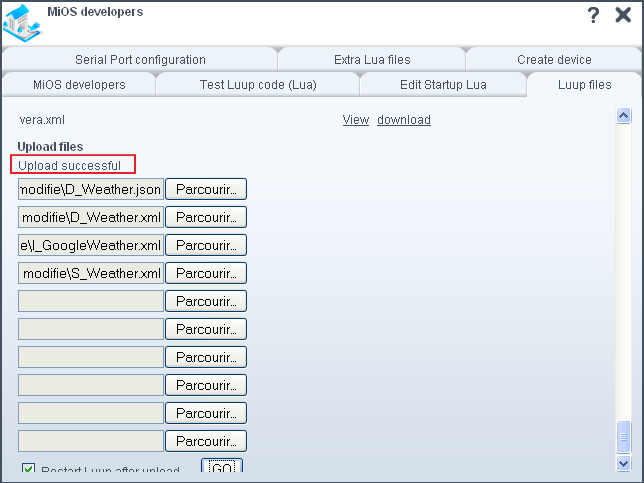This screenshot has width=644, height=483.
Task: Toggle the Restart Luup after upload checkbox
Action: tap(28, 468)
